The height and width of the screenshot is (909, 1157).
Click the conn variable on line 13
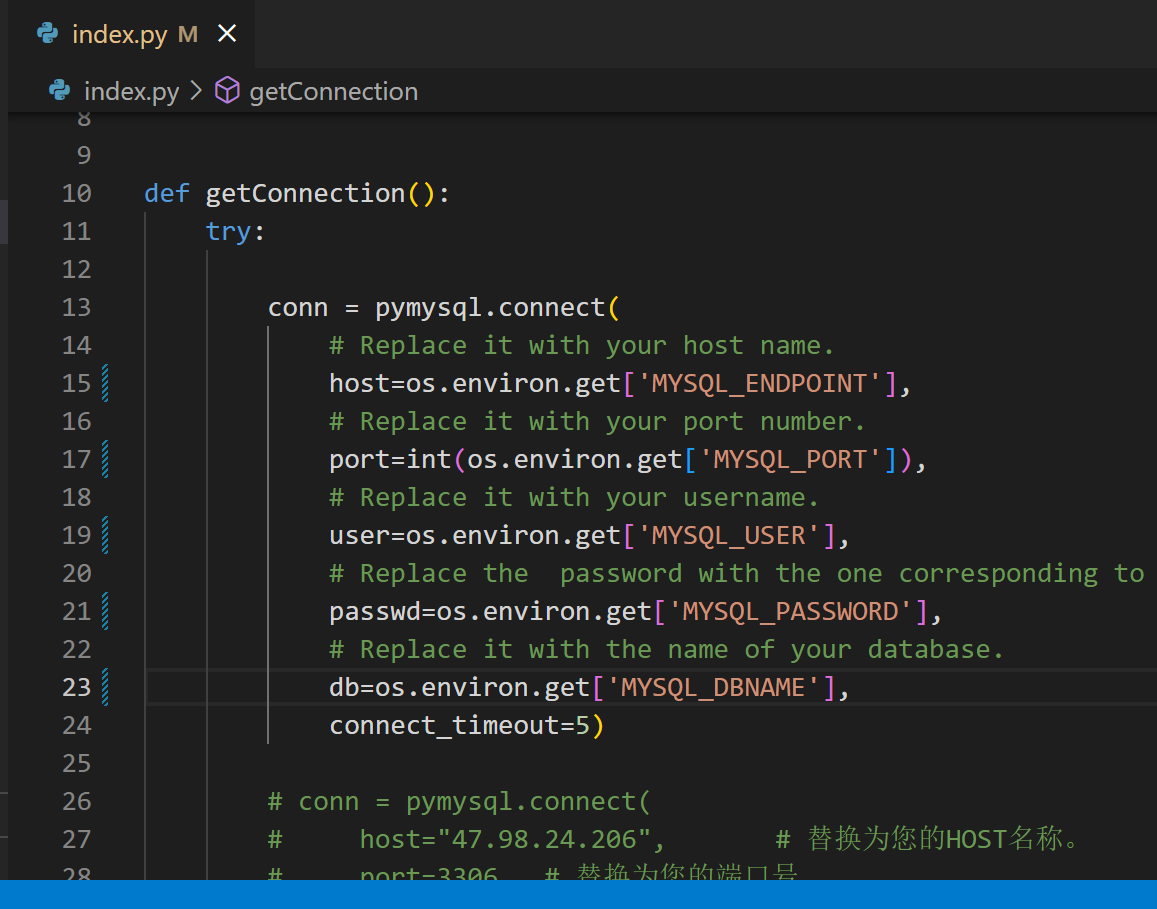click(x=298, y=308)
